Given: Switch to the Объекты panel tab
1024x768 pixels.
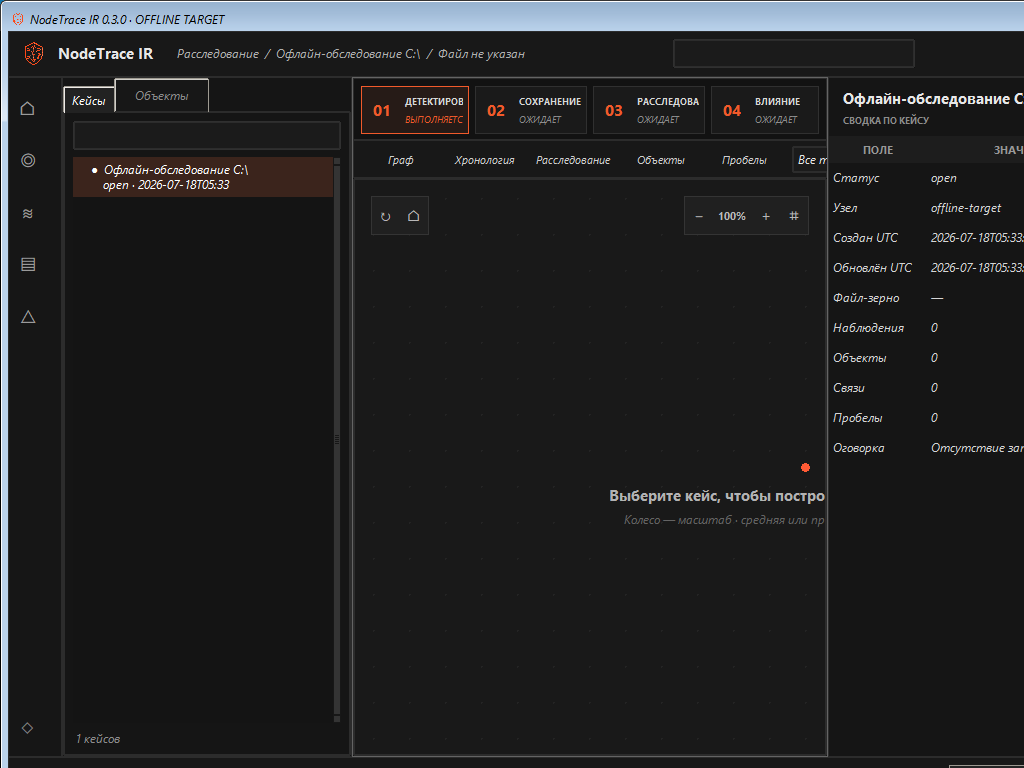Looking at the screenshot, I should 162,96.
